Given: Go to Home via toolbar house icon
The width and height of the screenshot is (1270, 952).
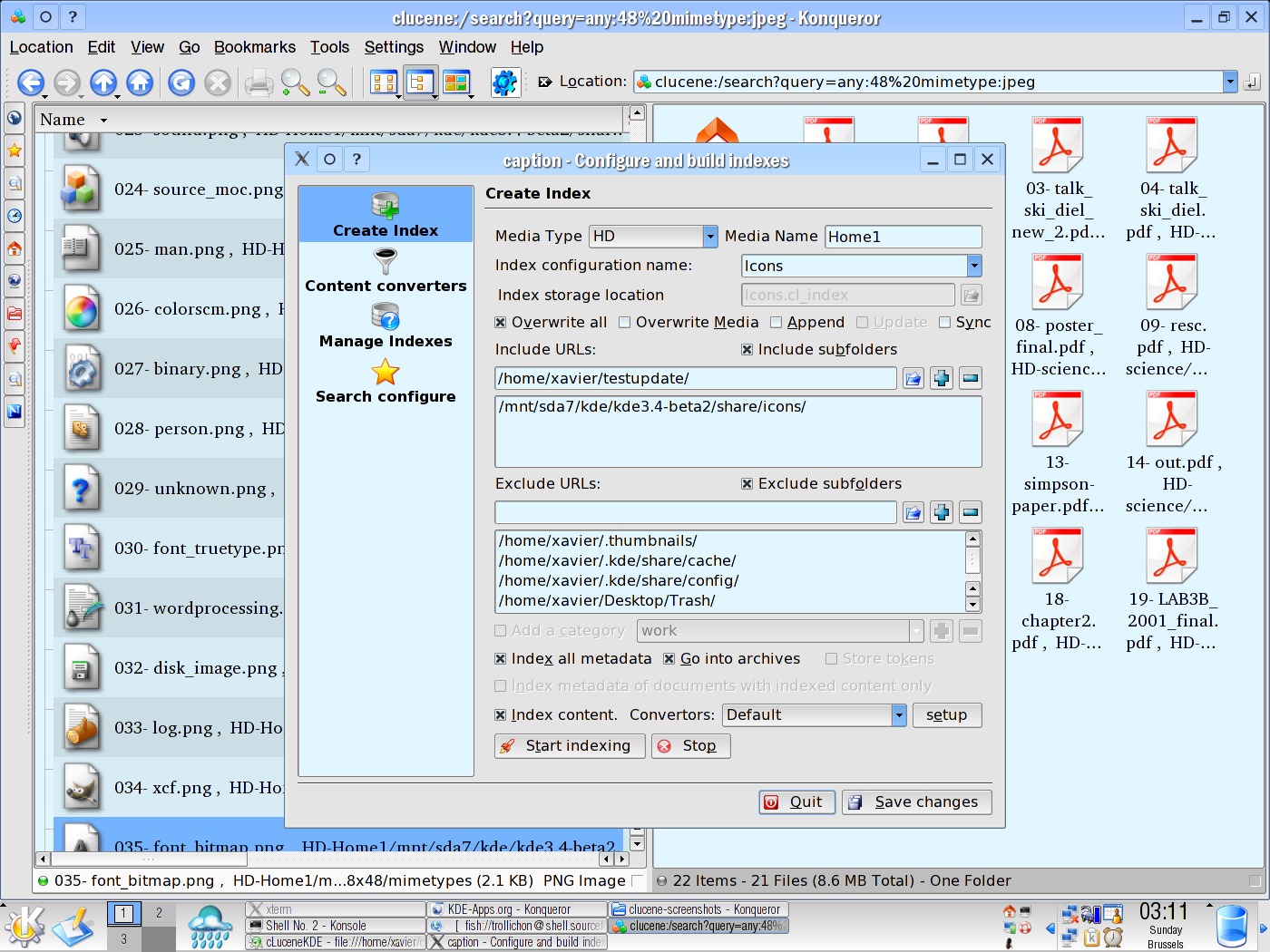Looking at the screenshot, I should (x=140, y=83).
